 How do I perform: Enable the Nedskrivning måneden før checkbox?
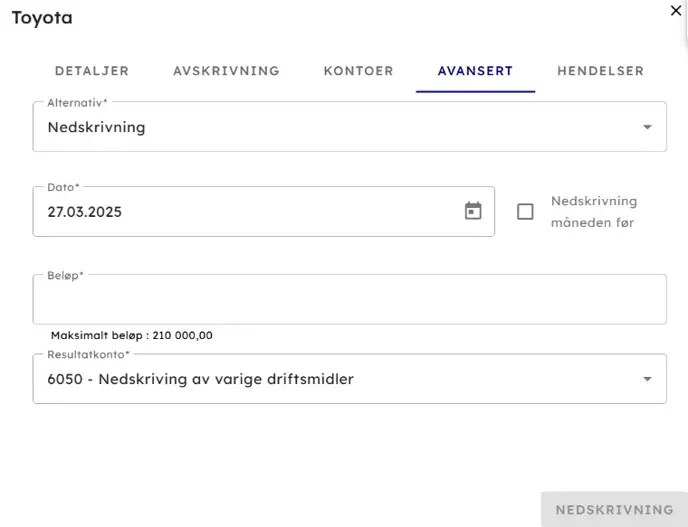pyautogui.click(x=525, y=211)
